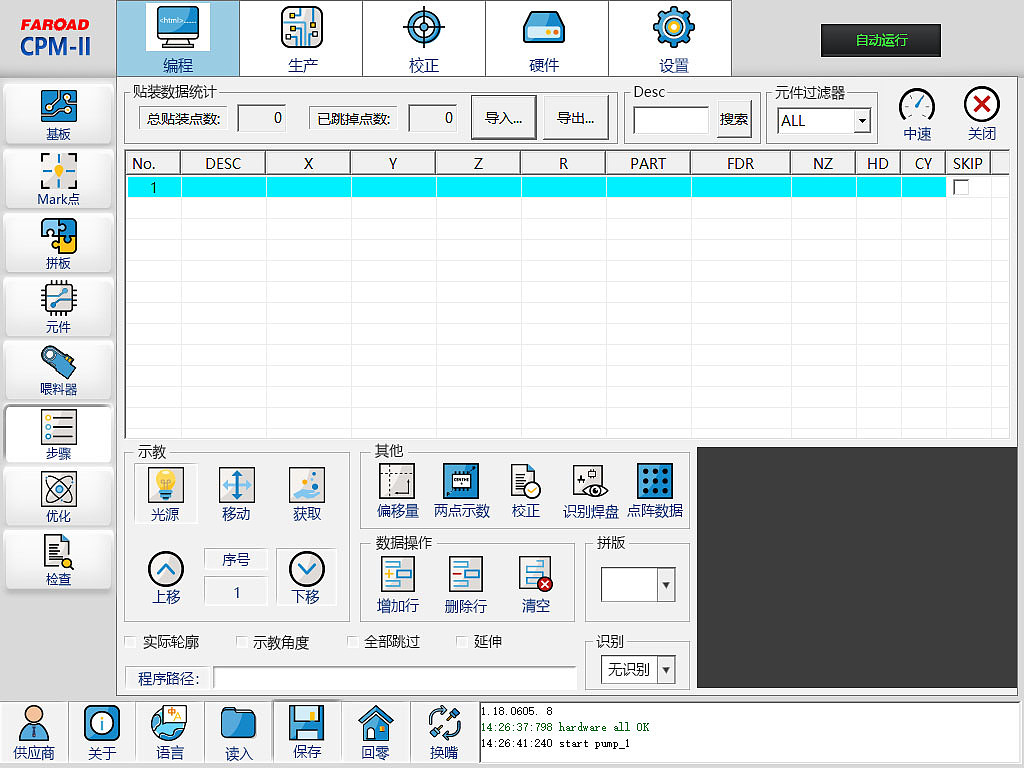Screen dimensions: 1024x768
Task: Click the DESC column header
Action: point(223,163)
